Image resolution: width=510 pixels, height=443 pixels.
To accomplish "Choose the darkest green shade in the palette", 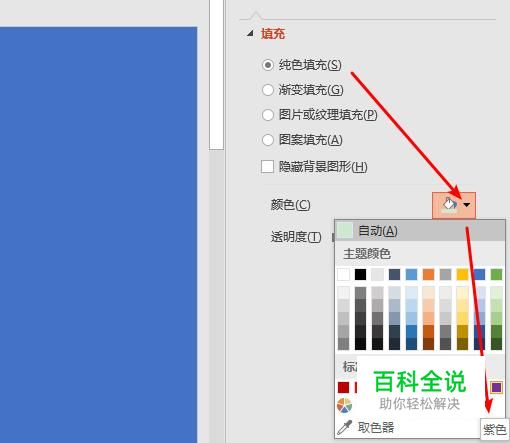I will click(x=496, y=344).
